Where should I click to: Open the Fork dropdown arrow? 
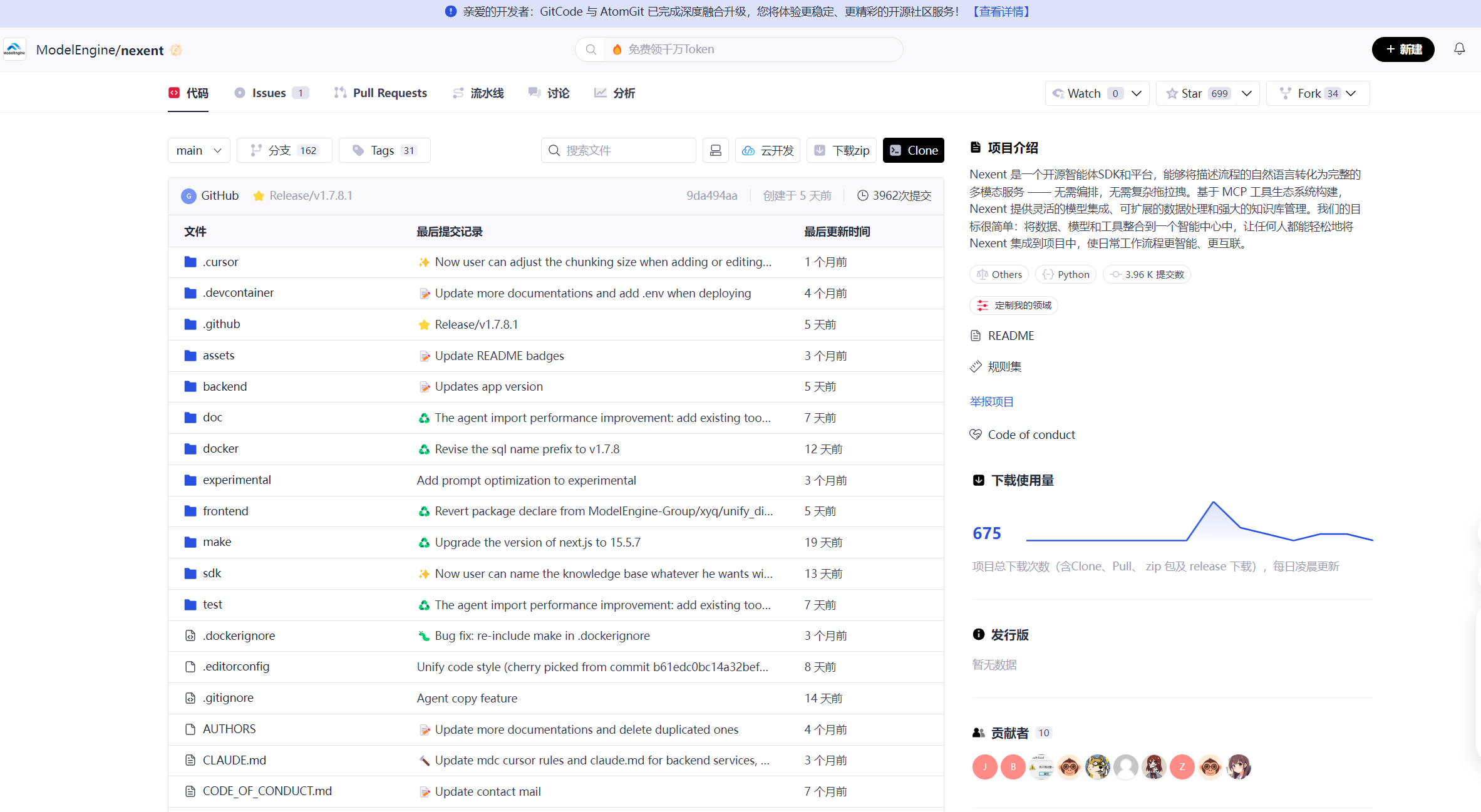pos(1351,93)
